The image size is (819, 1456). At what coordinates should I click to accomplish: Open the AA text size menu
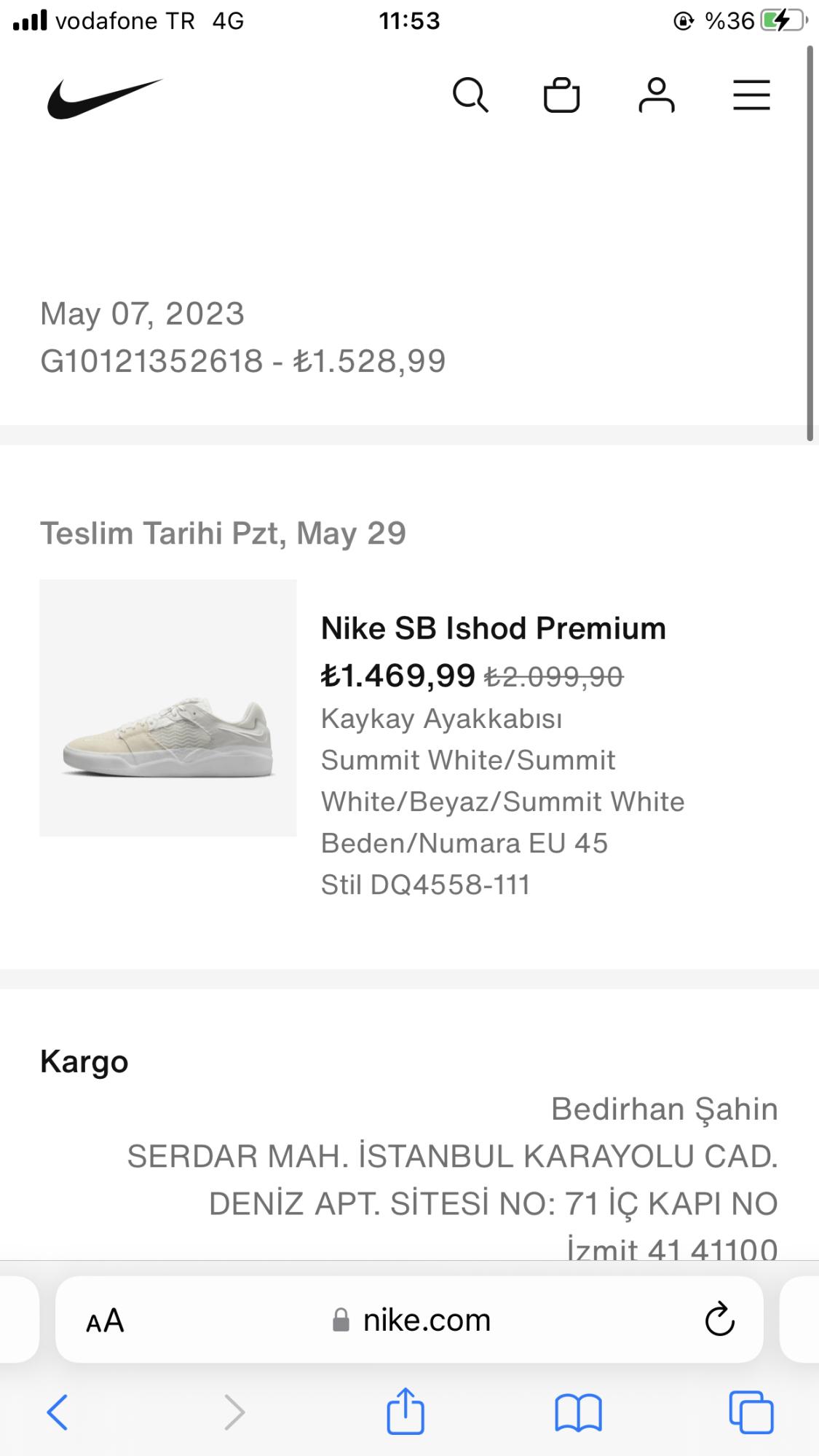pos(105,1321)
